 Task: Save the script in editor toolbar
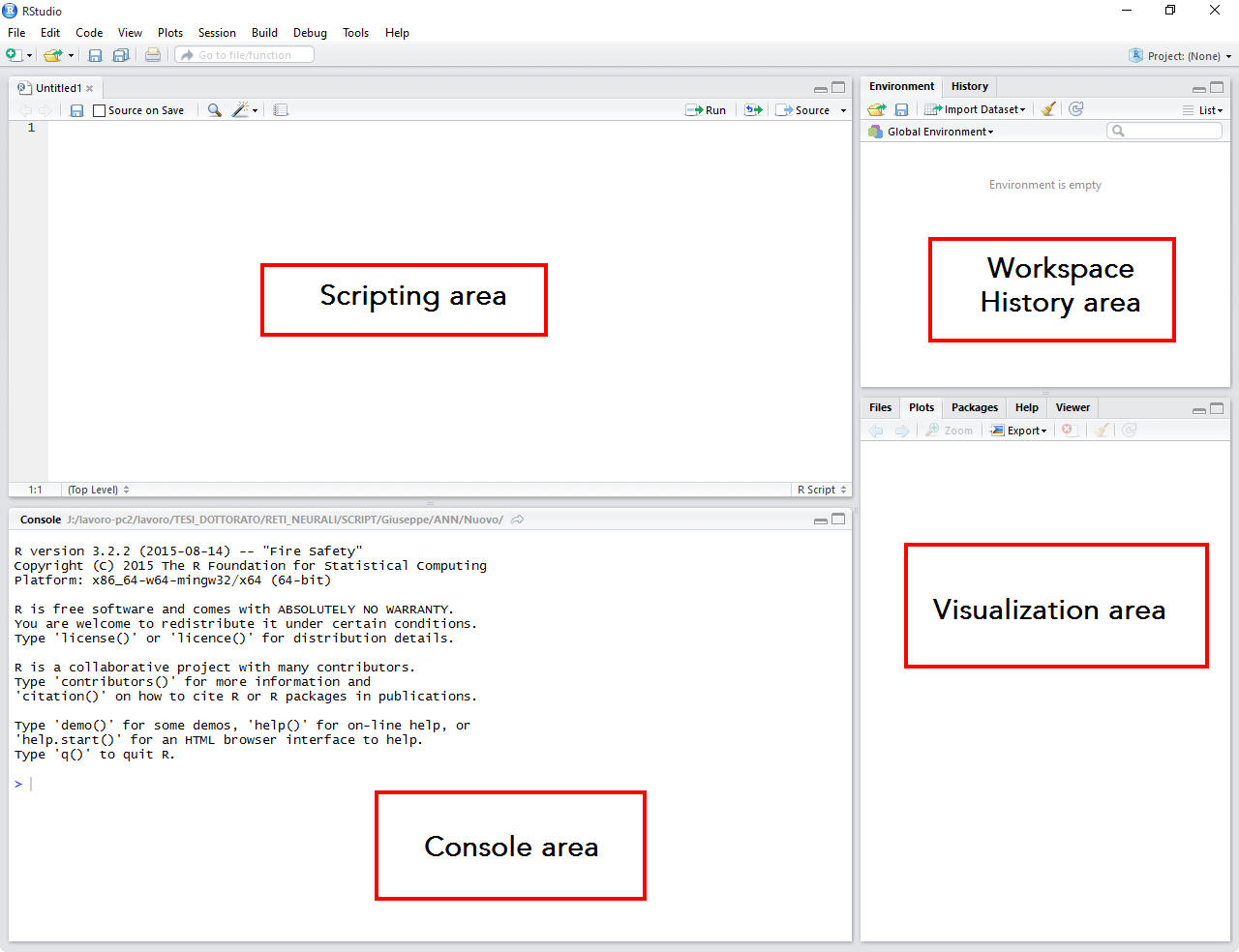(76, 110)
